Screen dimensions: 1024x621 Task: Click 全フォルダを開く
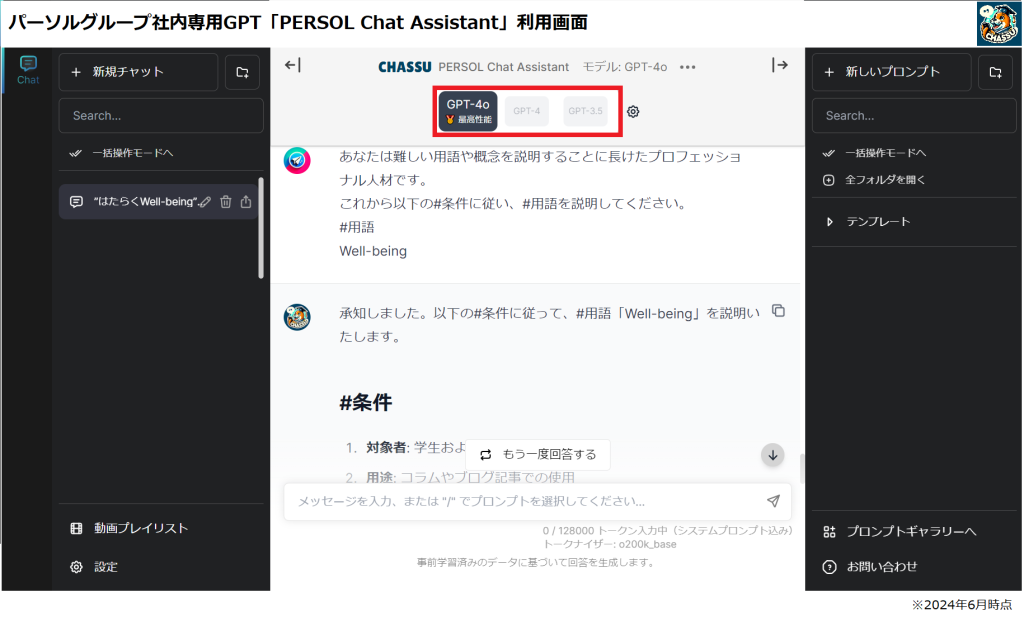tap(874, 180)
